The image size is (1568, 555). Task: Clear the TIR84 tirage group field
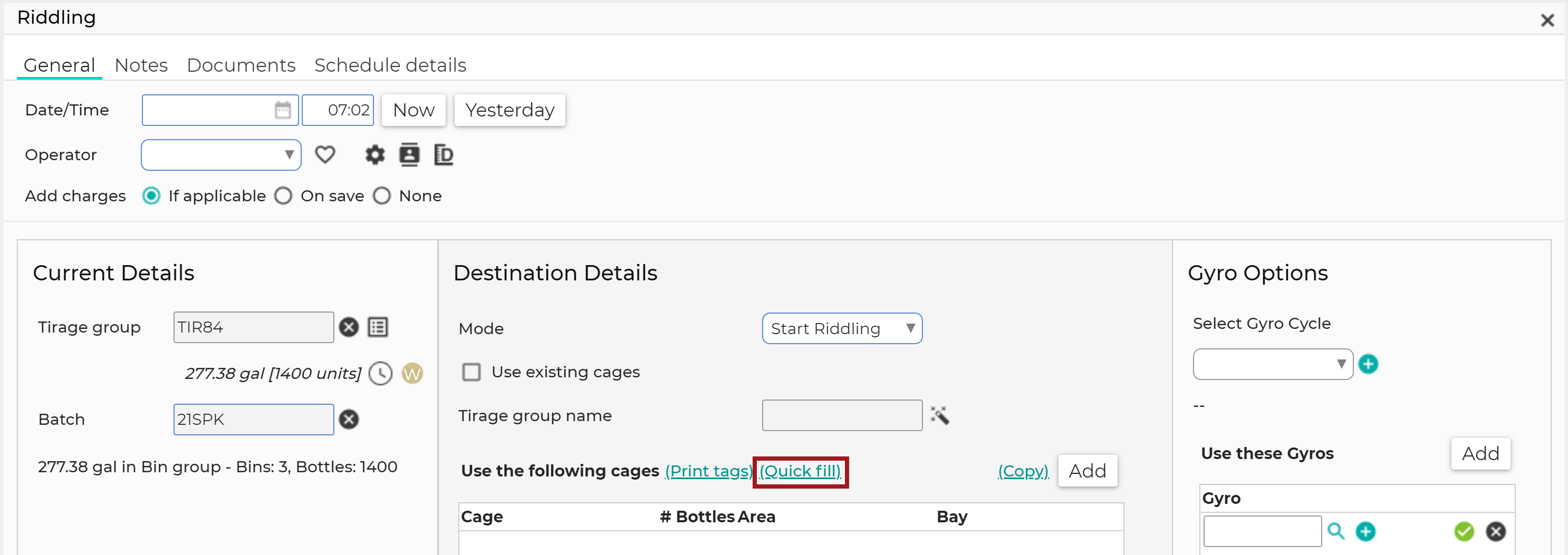click(x=349, y=327)
